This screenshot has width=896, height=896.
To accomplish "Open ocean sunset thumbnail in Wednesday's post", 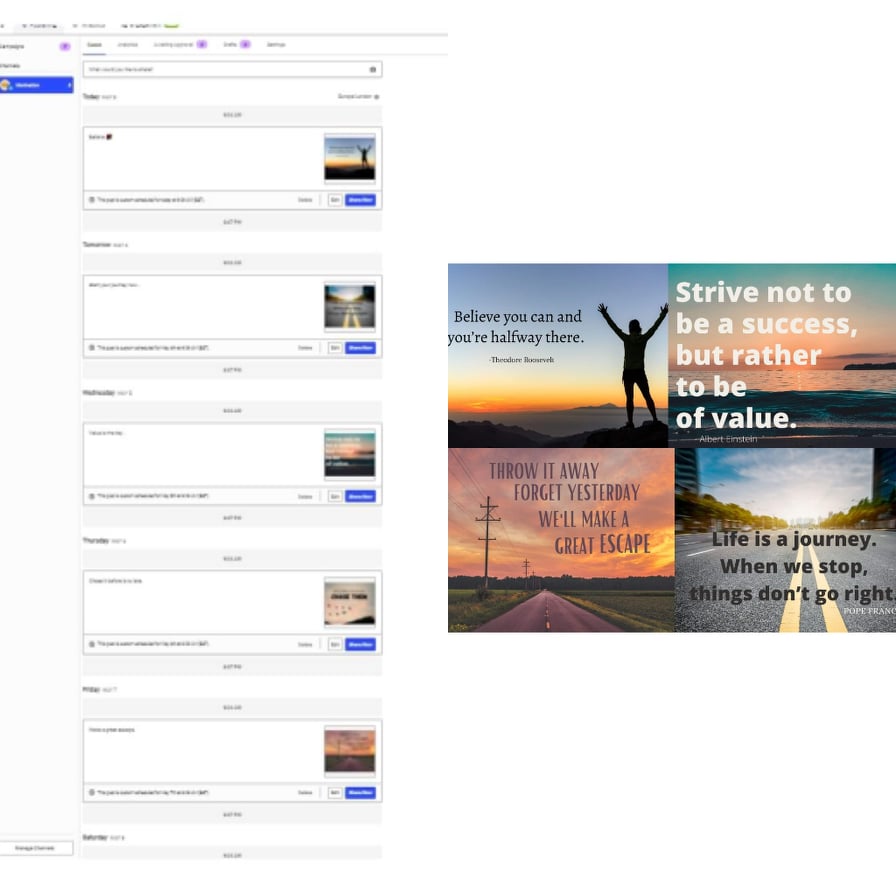I will (350, 455).
